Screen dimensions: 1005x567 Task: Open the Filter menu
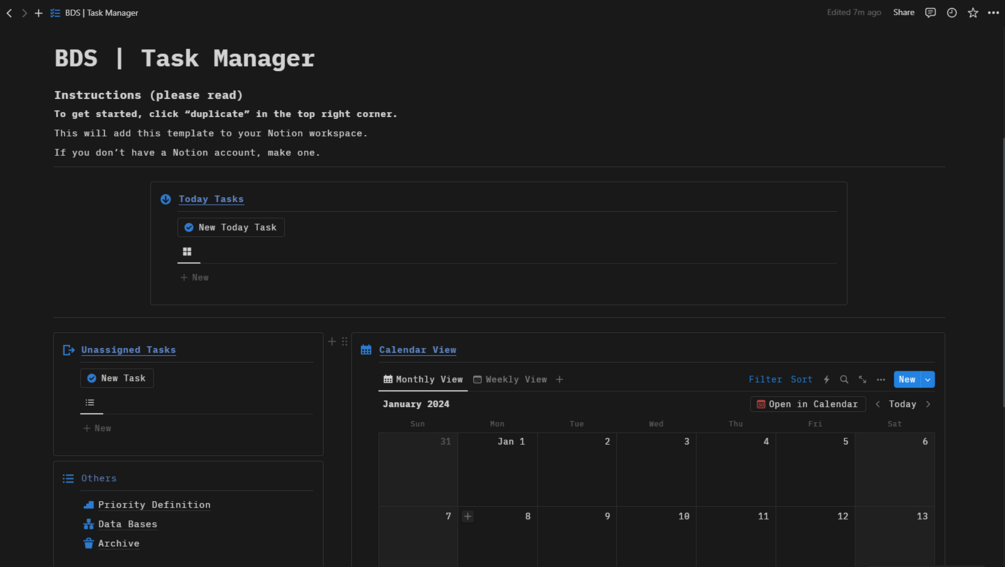point(765,379)
